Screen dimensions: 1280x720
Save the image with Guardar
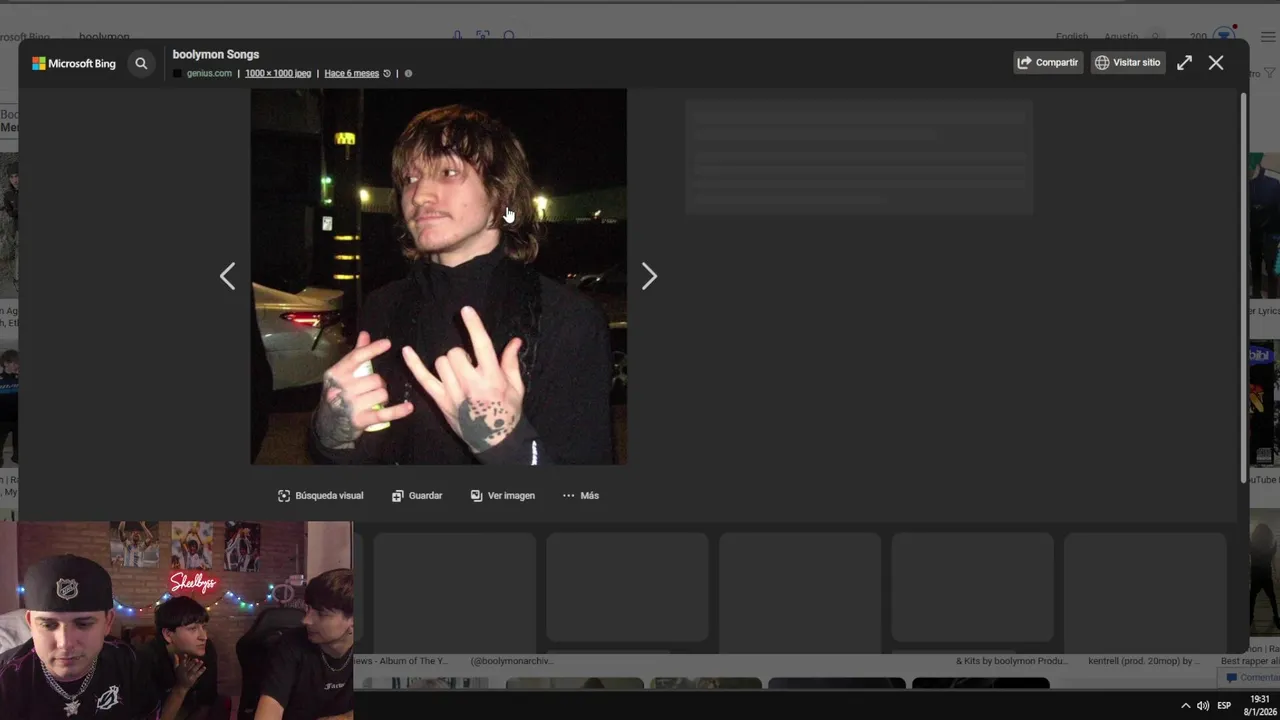[x=417, y=495]
